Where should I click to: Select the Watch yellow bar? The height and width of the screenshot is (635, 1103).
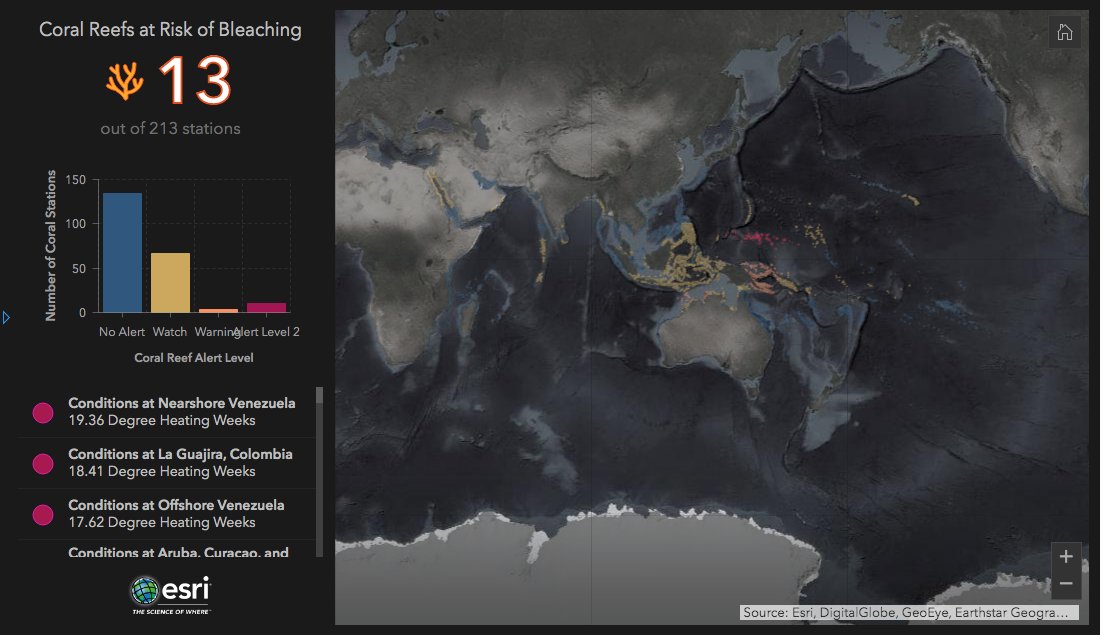click(x=170, y=283)
